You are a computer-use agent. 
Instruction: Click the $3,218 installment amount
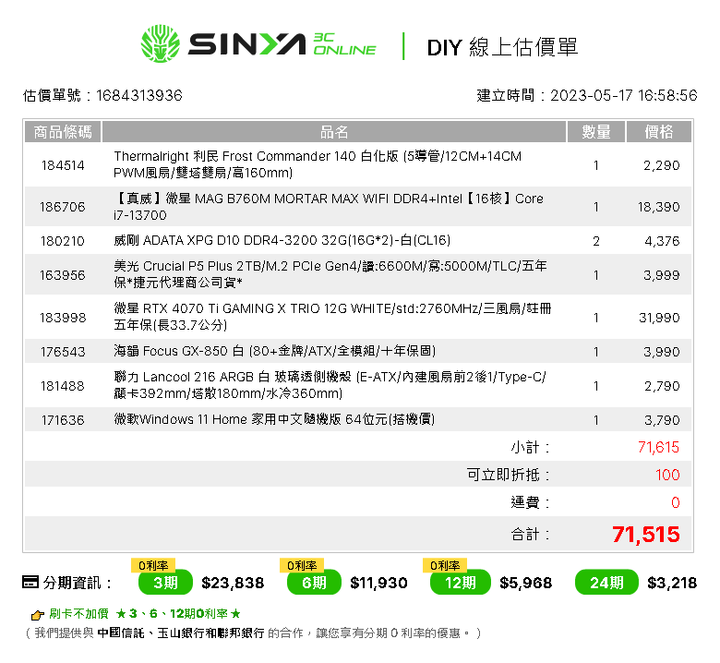click(672, 583)
